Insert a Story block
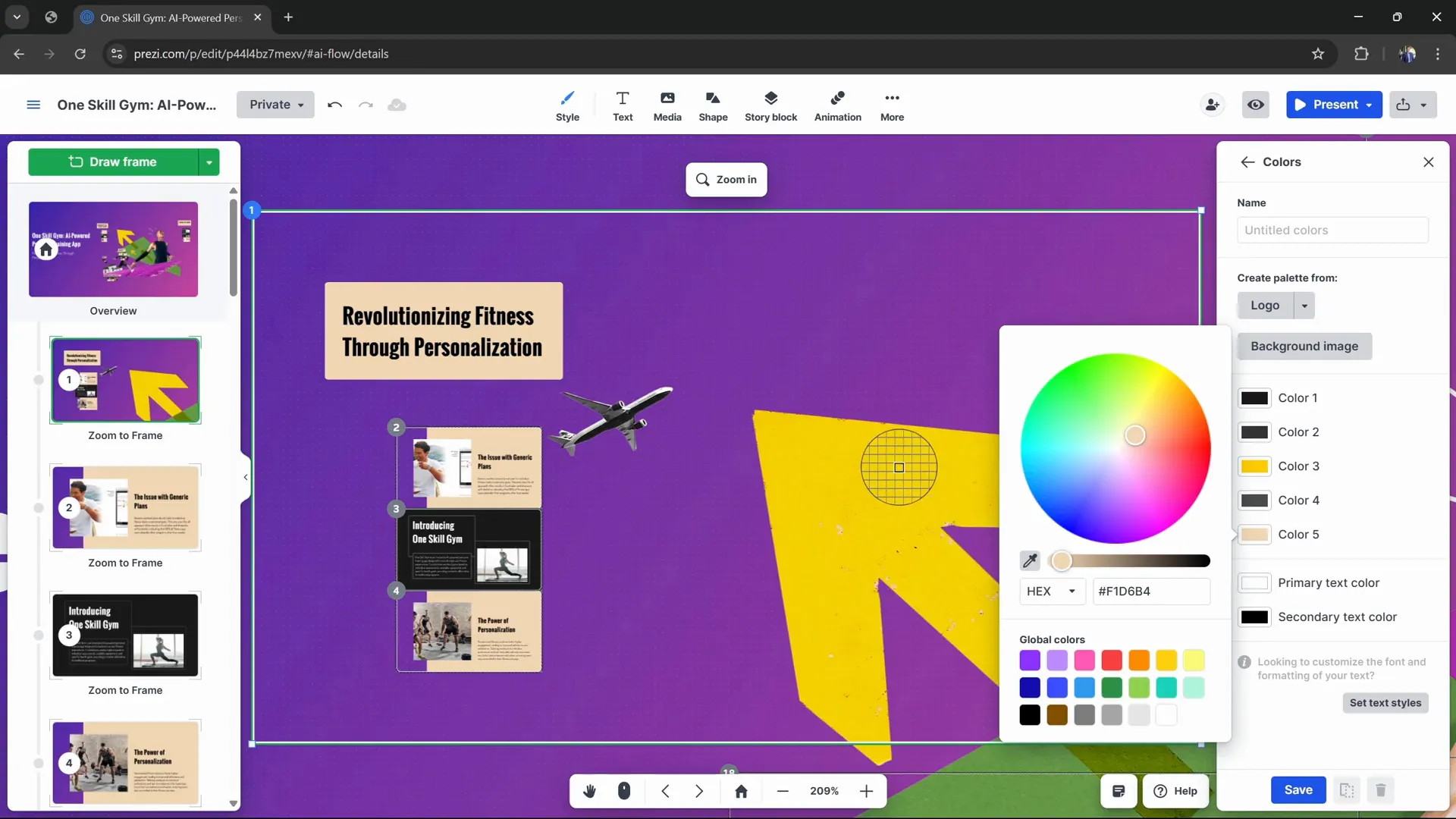Viewport: 1456px width, 819px height. (x=771, y=105)
